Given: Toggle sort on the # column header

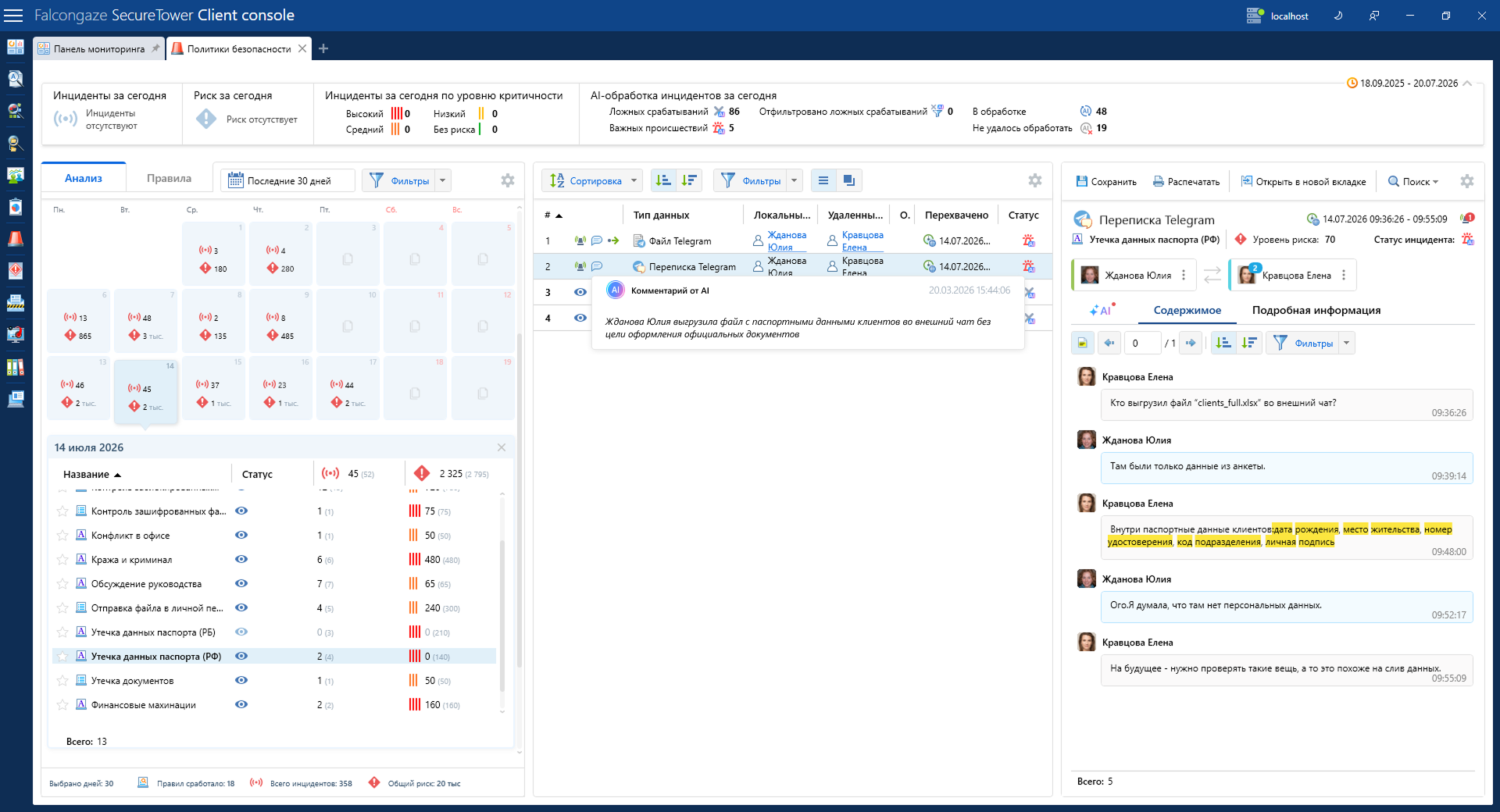Looking at the screenshot, I should point(553,215).
